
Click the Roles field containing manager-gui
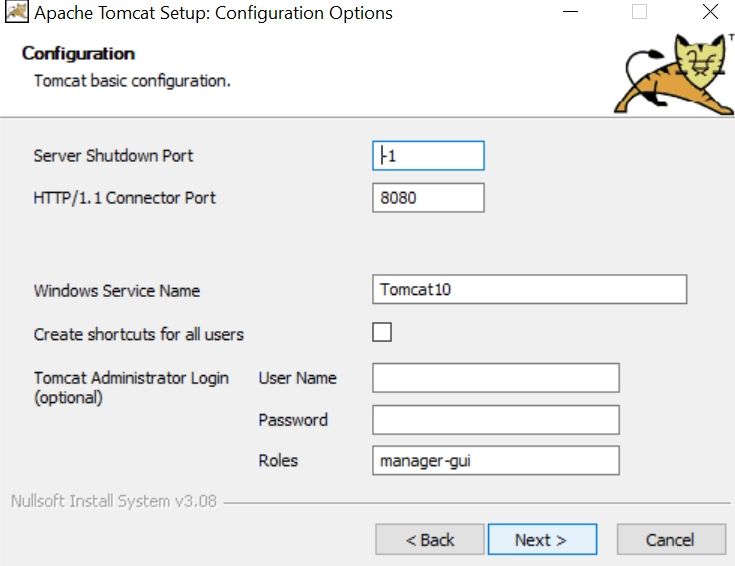click(x=495, y=460)
